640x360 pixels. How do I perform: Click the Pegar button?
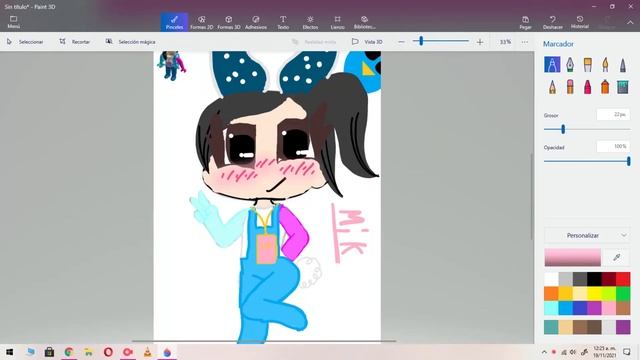[x=525, y=22]
